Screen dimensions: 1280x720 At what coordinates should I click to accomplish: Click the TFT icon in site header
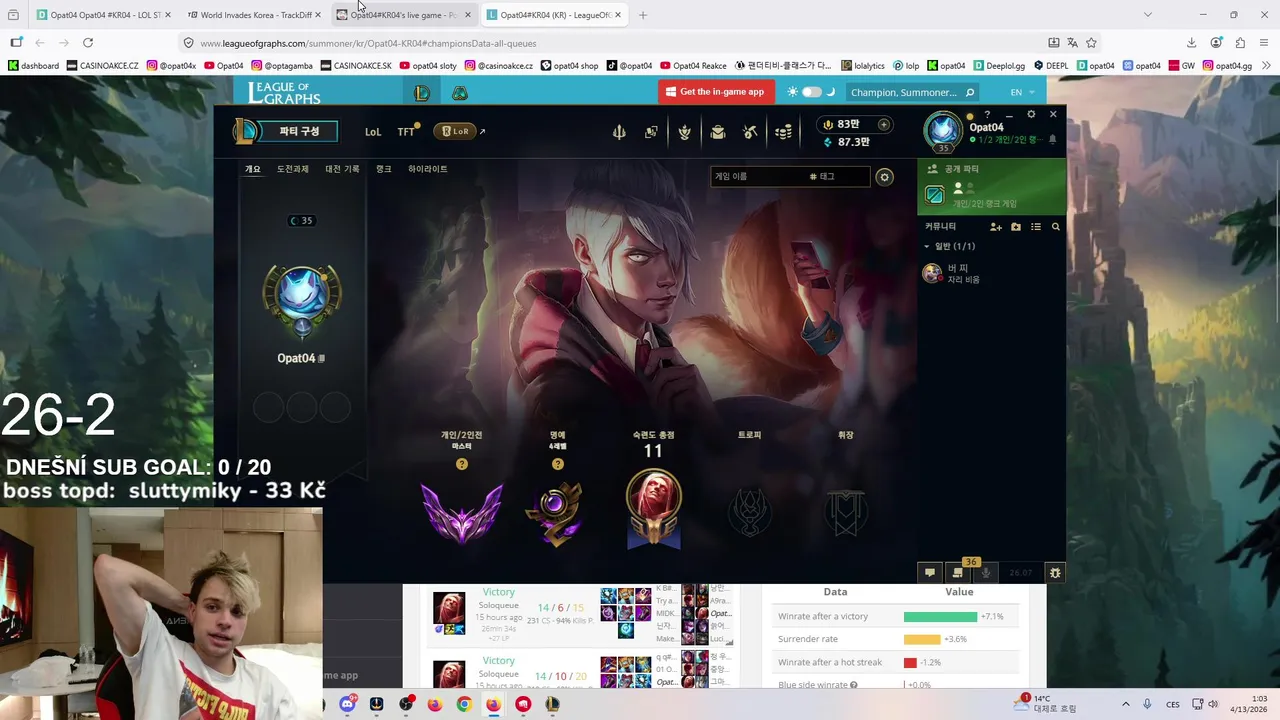(x=460, y=92)
